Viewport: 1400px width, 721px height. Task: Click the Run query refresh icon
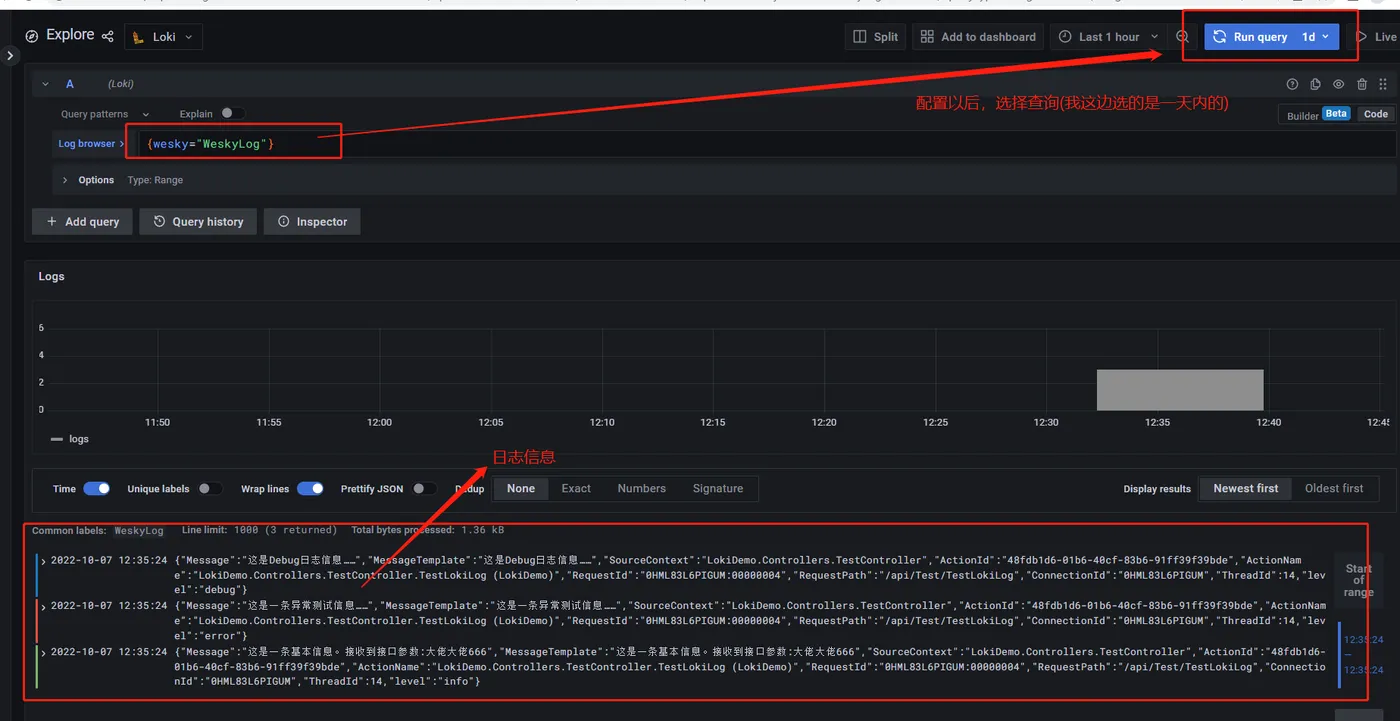(x=1219, y=37)
